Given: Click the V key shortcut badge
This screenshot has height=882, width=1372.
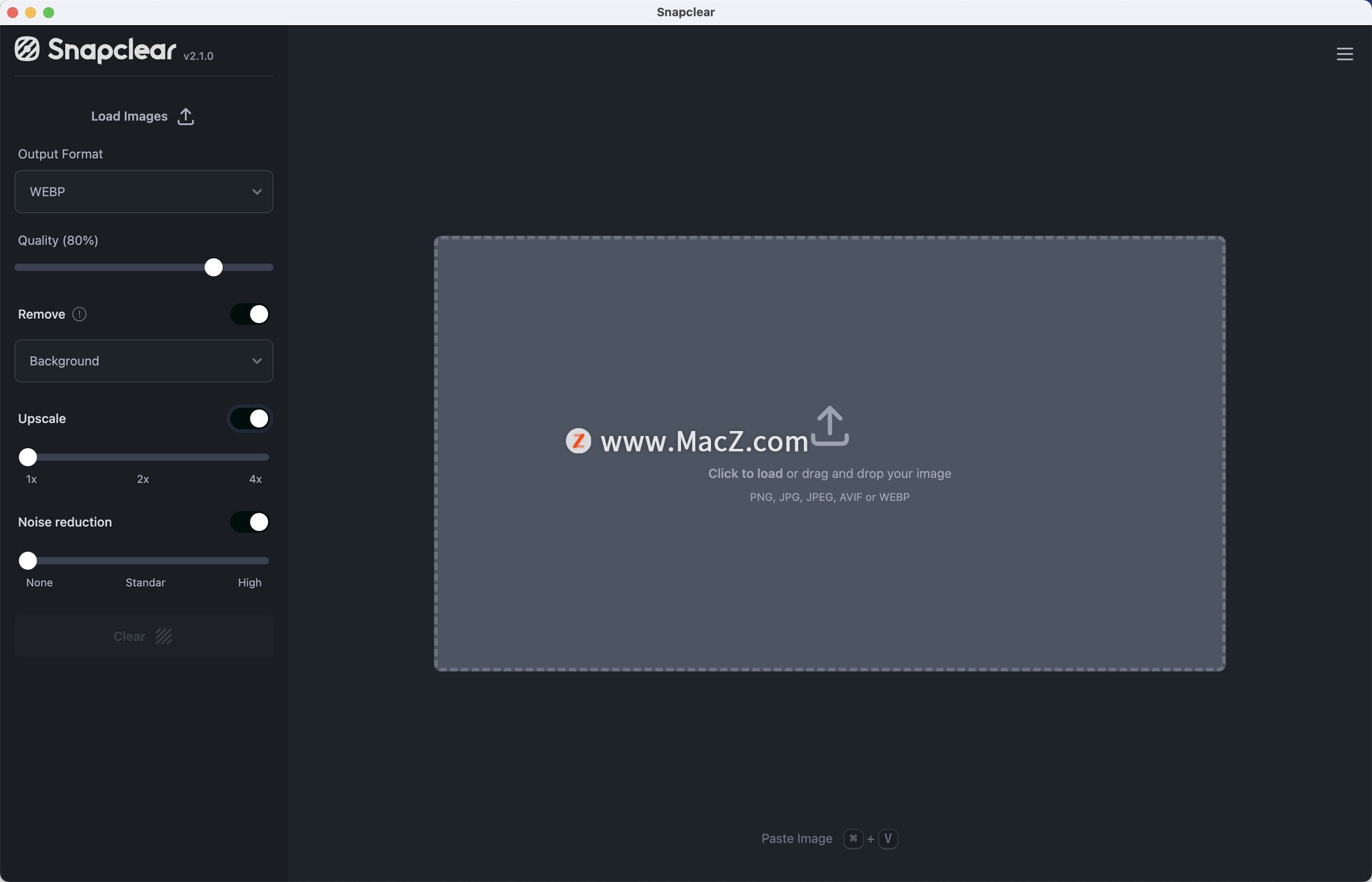Looking at the screenshot, I should 888,838.
